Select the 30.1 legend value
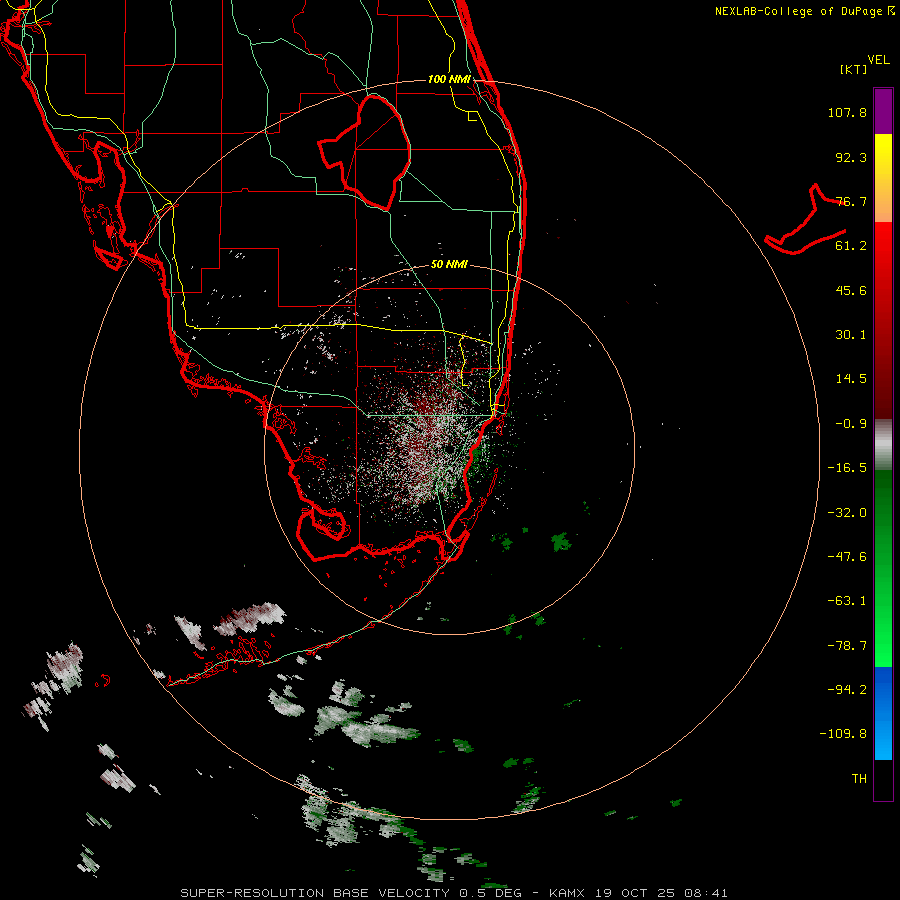This screenshot has width=900, height=900. (851, 335)
